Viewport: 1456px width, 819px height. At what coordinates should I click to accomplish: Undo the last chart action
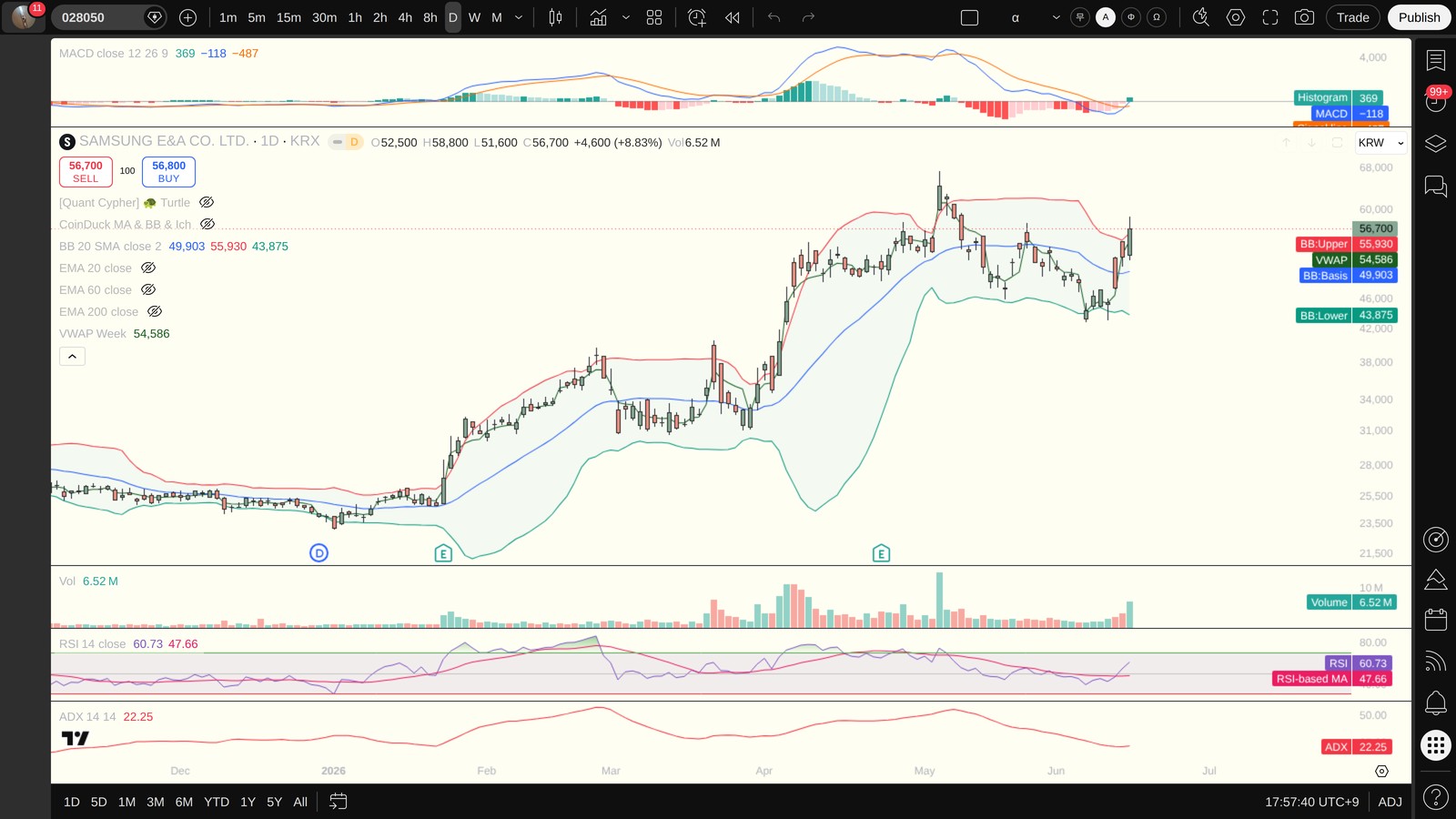tap(773, 17)
